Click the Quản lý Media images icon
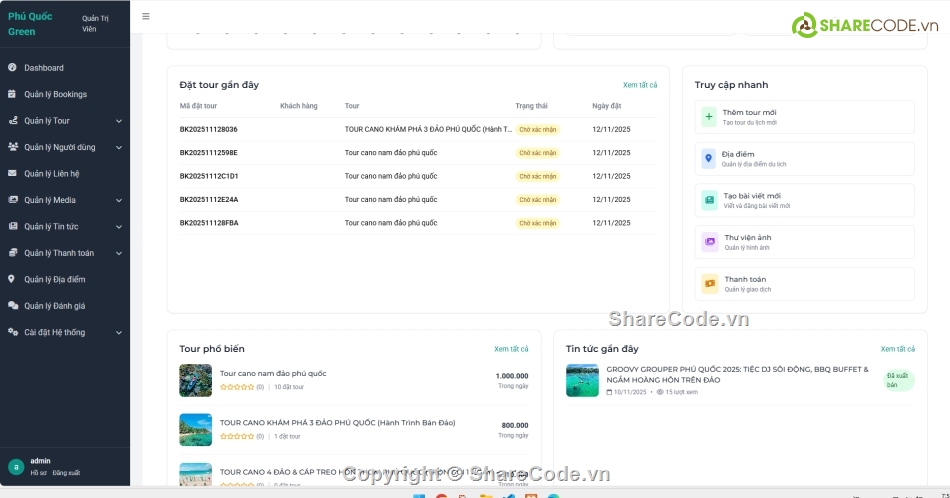Screen dimensions: 950x498 coord(13,200)
